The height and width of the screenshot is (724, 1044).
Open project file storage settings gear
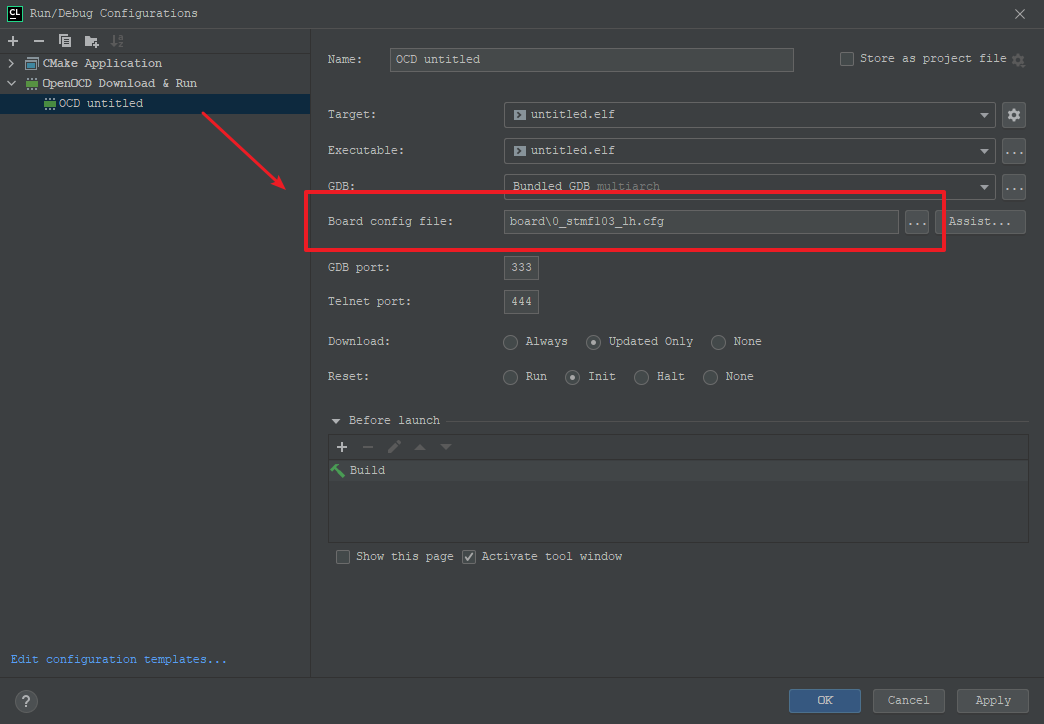pyautogui.click(x=1018, y=60)
